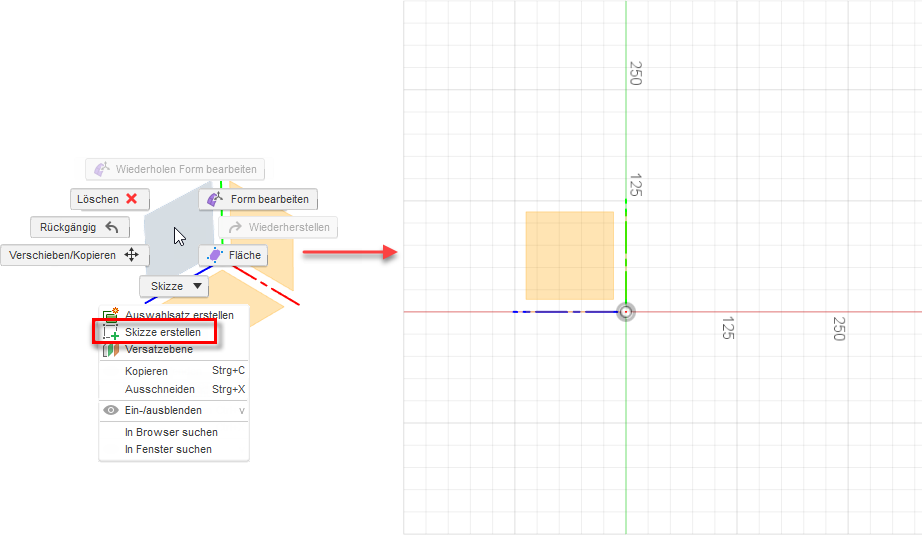Screen dimensions: 922x535
Task: Click the Verschieben/Kopieren move cross icon
Action: (132, 255)
